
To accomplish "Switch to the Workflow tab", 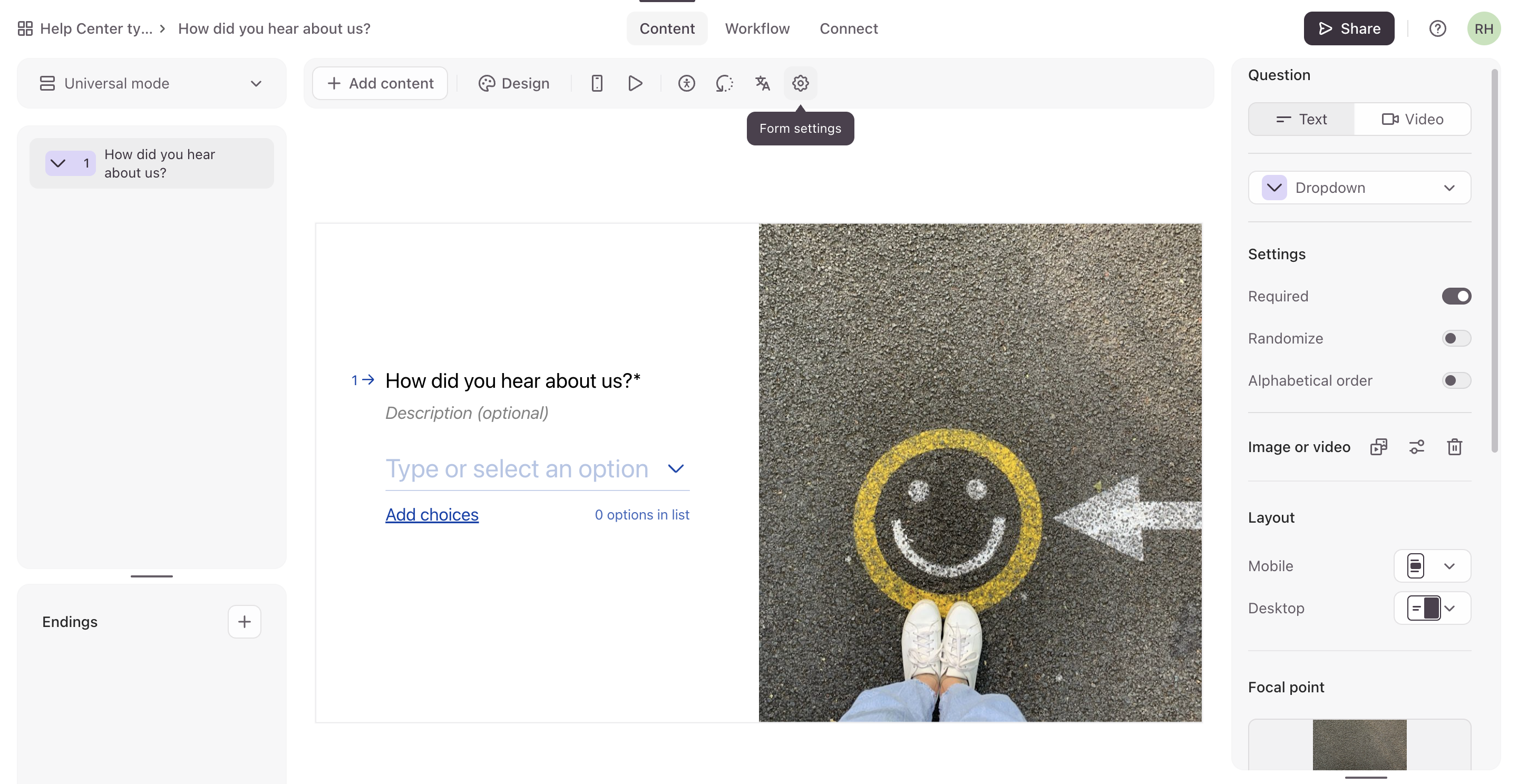I will pyautogui.click(x=757, y=28).
